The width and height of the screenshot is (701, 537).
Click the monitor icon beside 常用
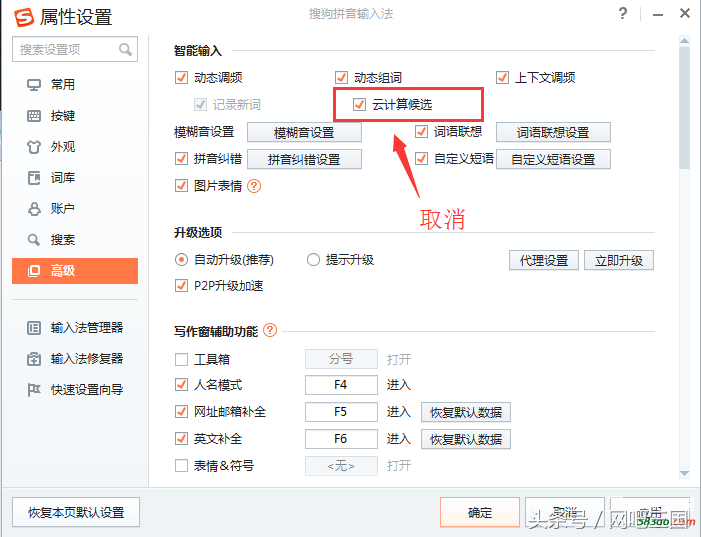[34, 85]
